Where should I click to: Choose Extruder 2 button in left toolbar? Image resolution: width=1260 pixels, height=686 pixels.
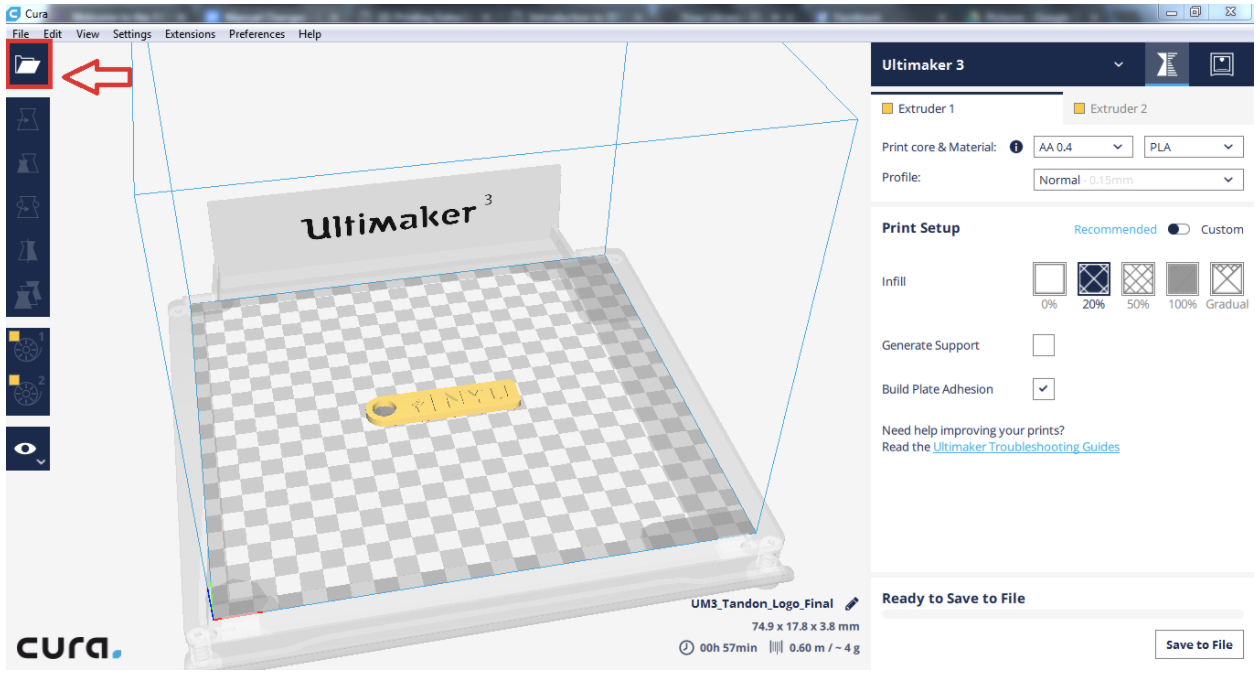28,393
